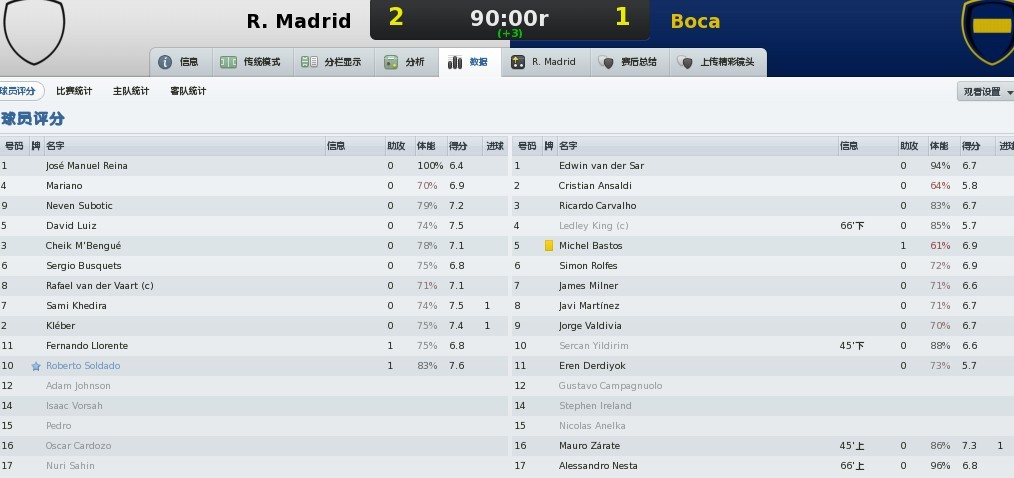Click Michel Bastos's yellow card icon
The width and height of the screenshot is (1014, 478).
549,246
